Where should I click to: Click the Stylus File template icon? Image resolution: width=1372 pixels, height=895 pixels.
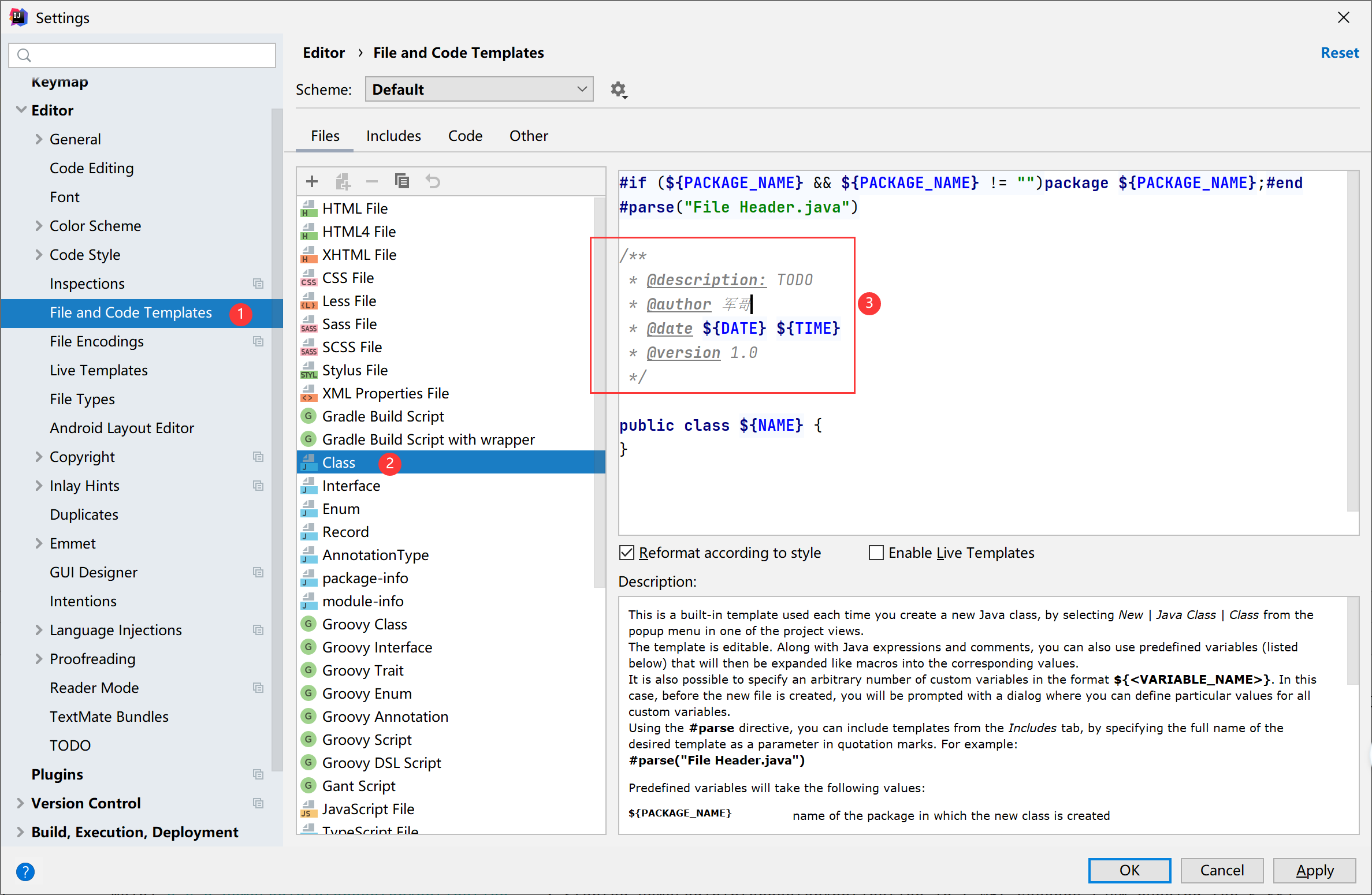(309, 370)
